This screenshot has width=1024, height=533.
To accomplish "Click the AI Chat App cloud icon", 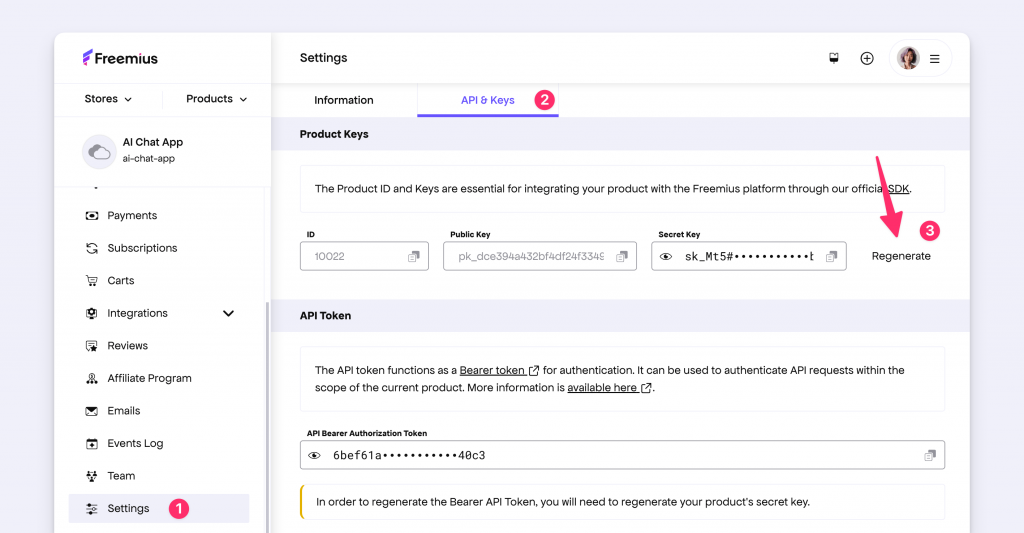I will tap(99, 152).
